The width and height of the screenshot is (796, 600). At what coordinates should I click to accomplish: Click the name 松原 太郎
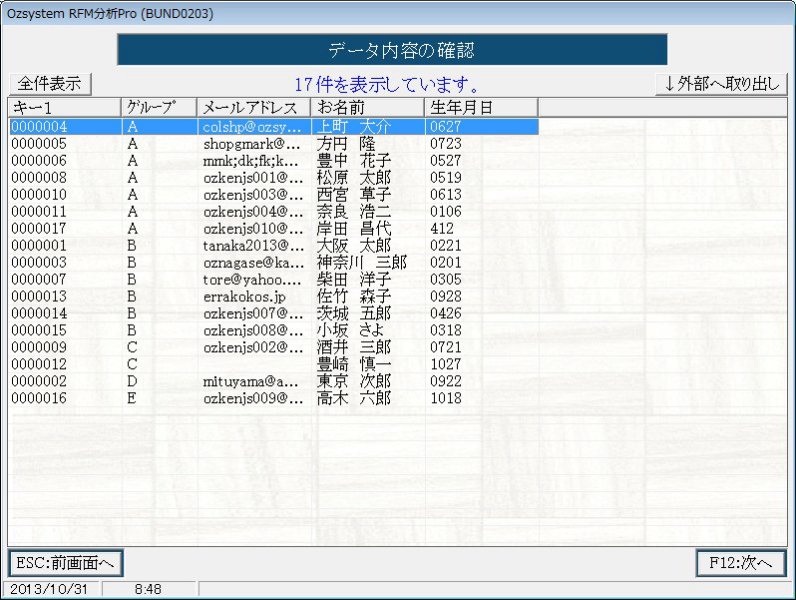coord(354,178)
